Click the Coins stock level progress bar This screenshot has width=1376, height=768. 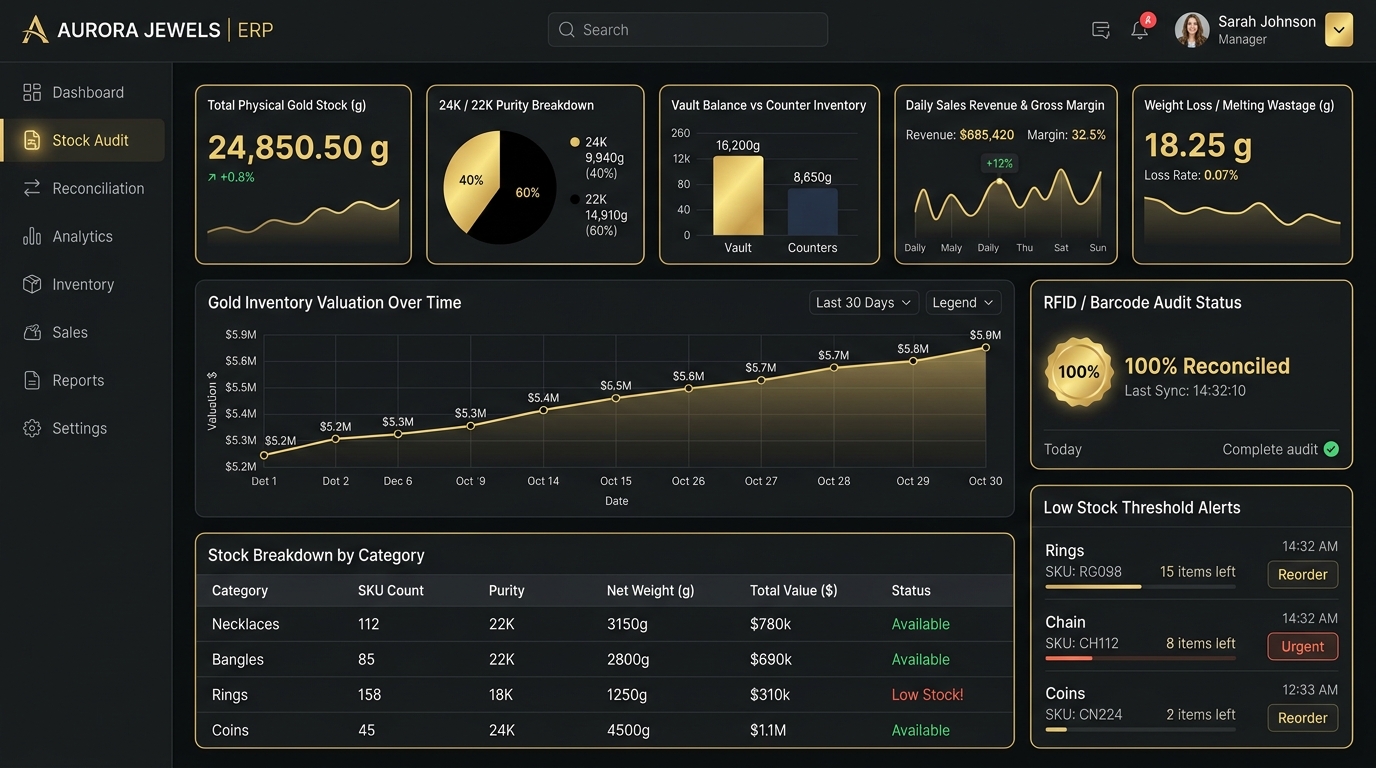pyautogui.click(x=1140, y=729)
